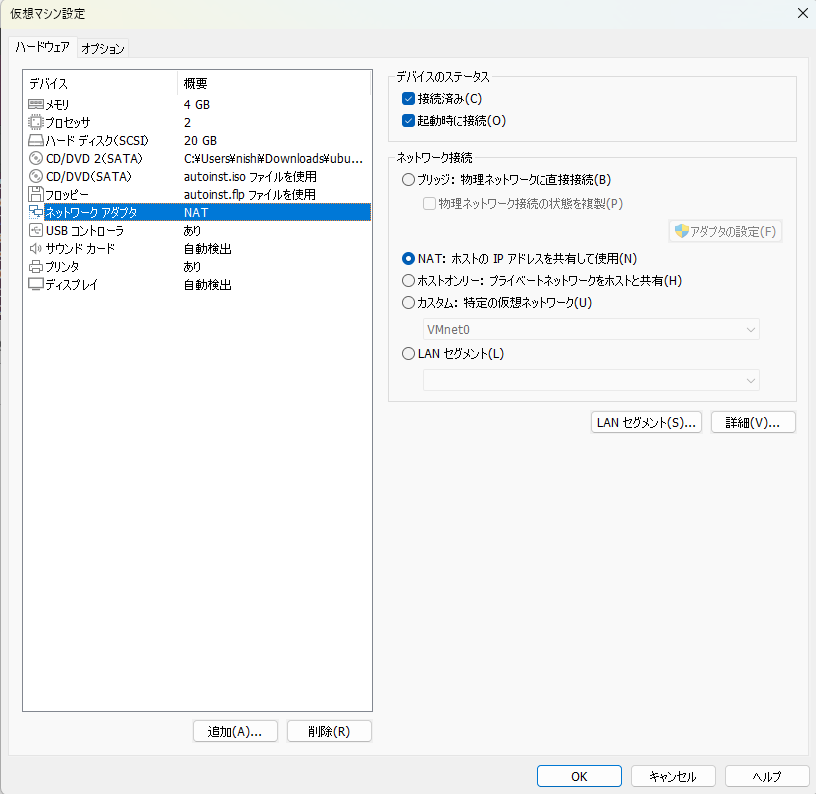816x794 pixels.
Task: Click the NAT summary in selected row
Action: 196,212
